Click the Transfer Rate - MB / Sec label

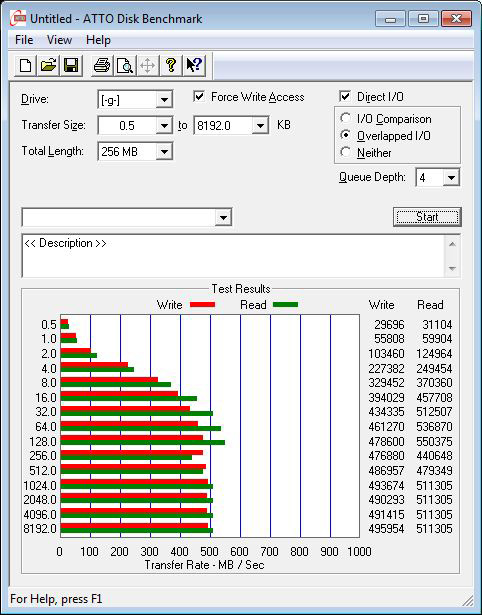coord(204,565)
